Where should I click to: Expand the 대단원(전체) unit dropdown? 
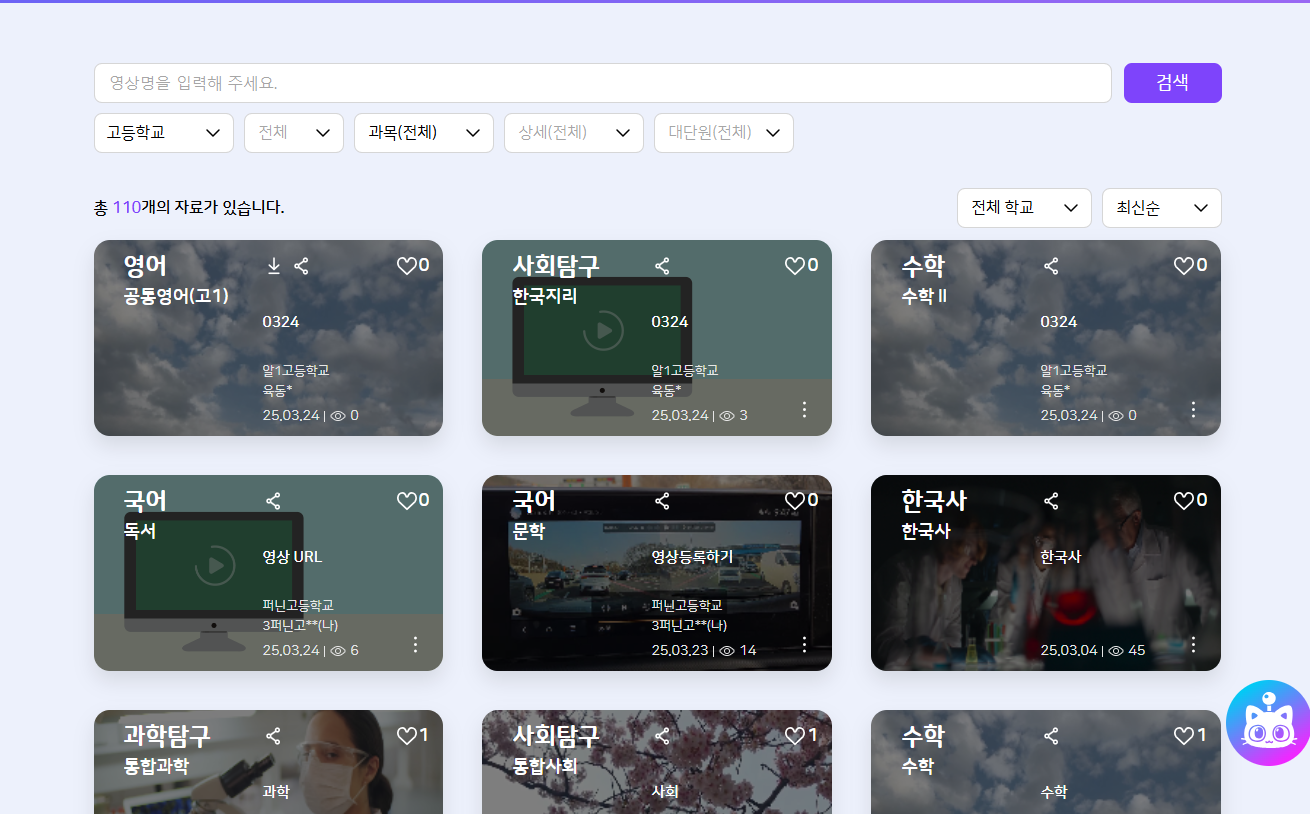(x=724, y=133)
